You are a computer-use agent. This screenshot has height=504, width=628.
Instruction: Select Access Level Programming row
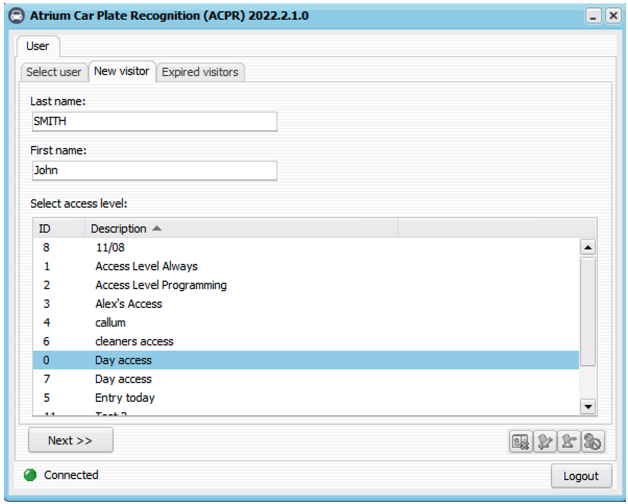coord(306,285)
